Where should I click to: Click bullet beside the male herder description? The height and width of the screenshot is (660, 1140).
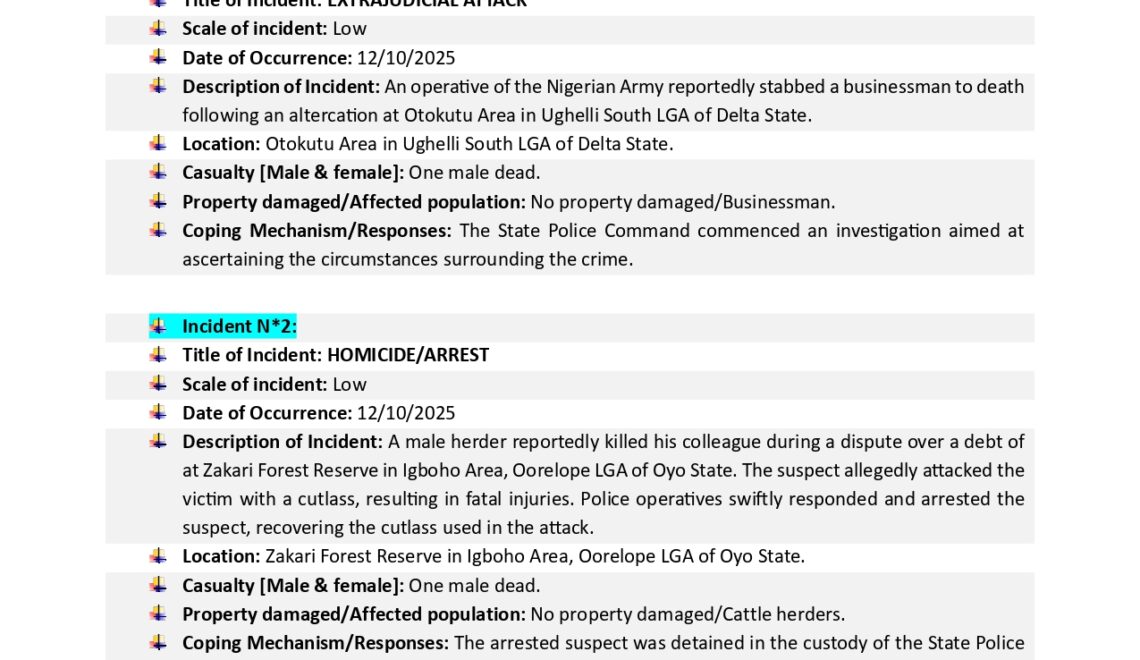158,441
